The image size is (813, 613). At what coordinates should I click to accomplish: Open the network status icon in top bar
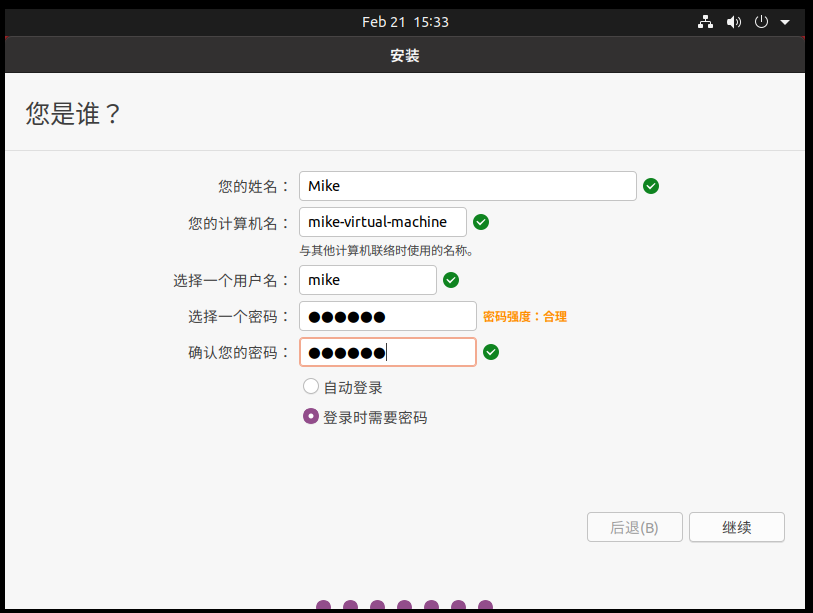(x=705, y=22)
